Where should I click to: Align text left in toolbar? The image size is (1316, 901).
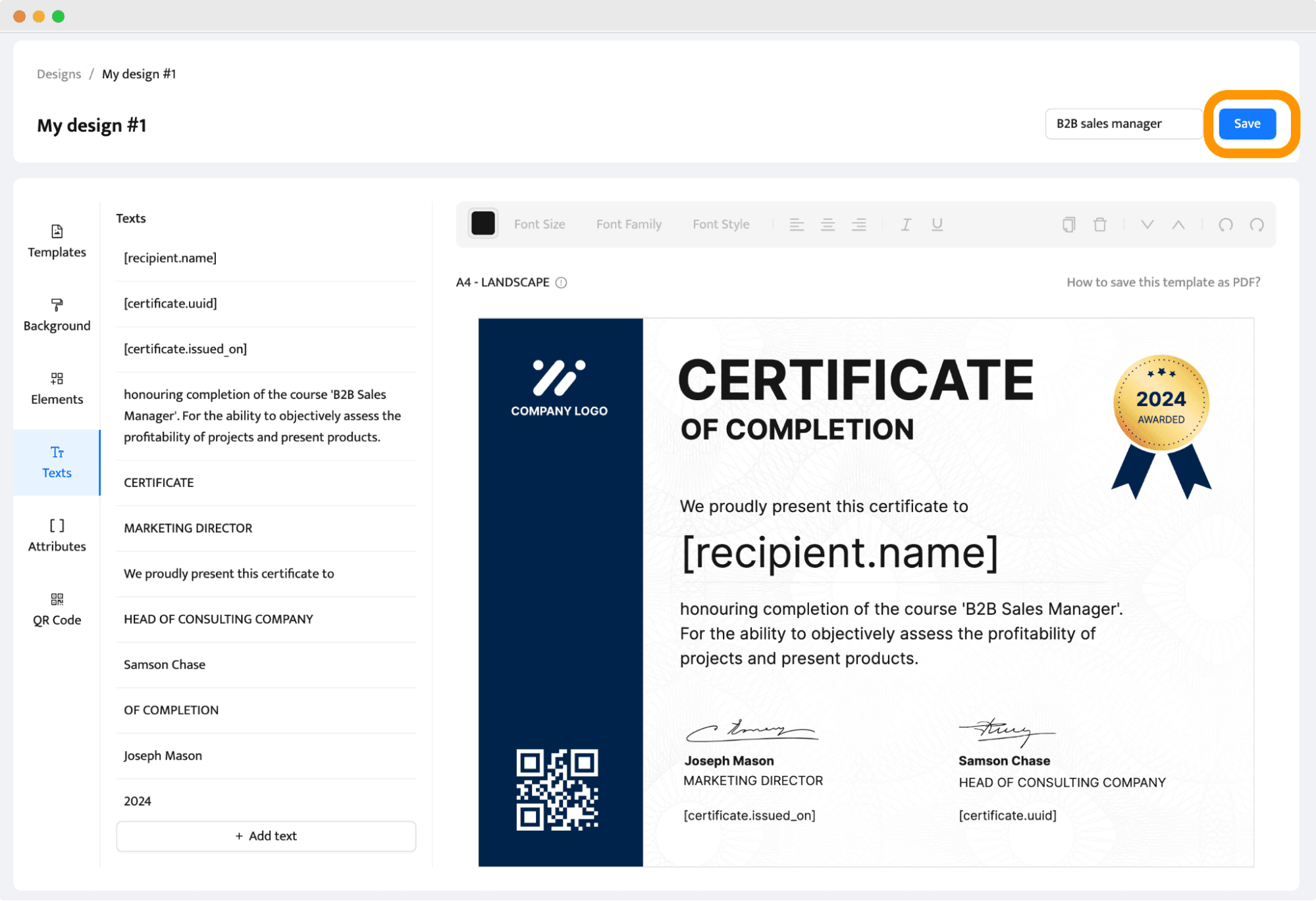click(x=797, y=224)
